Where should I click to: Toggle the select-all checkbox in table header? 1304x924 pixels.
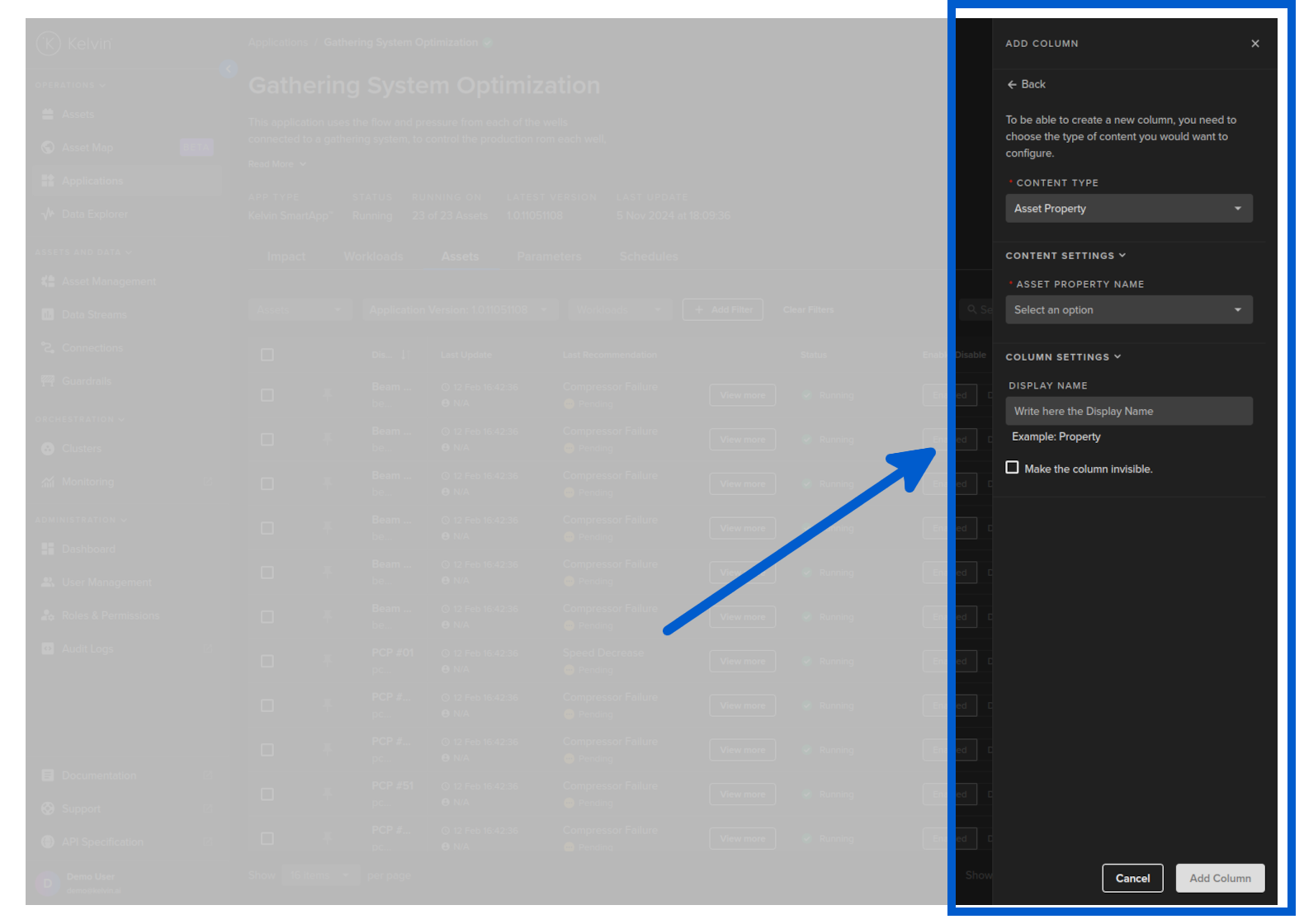[x=267, y=355]
